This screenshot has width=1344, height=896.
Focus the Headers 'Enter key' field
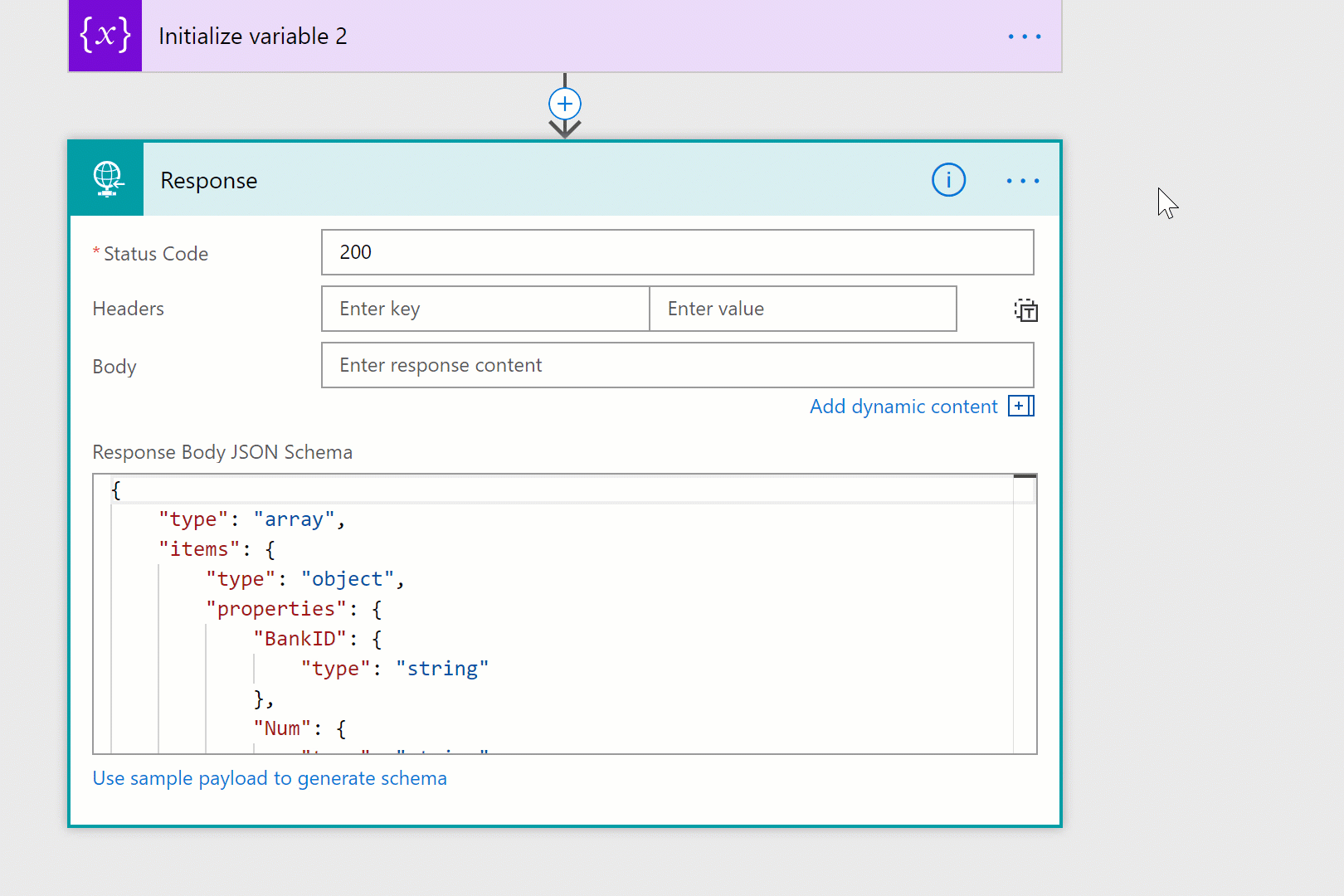pos(485,309)
